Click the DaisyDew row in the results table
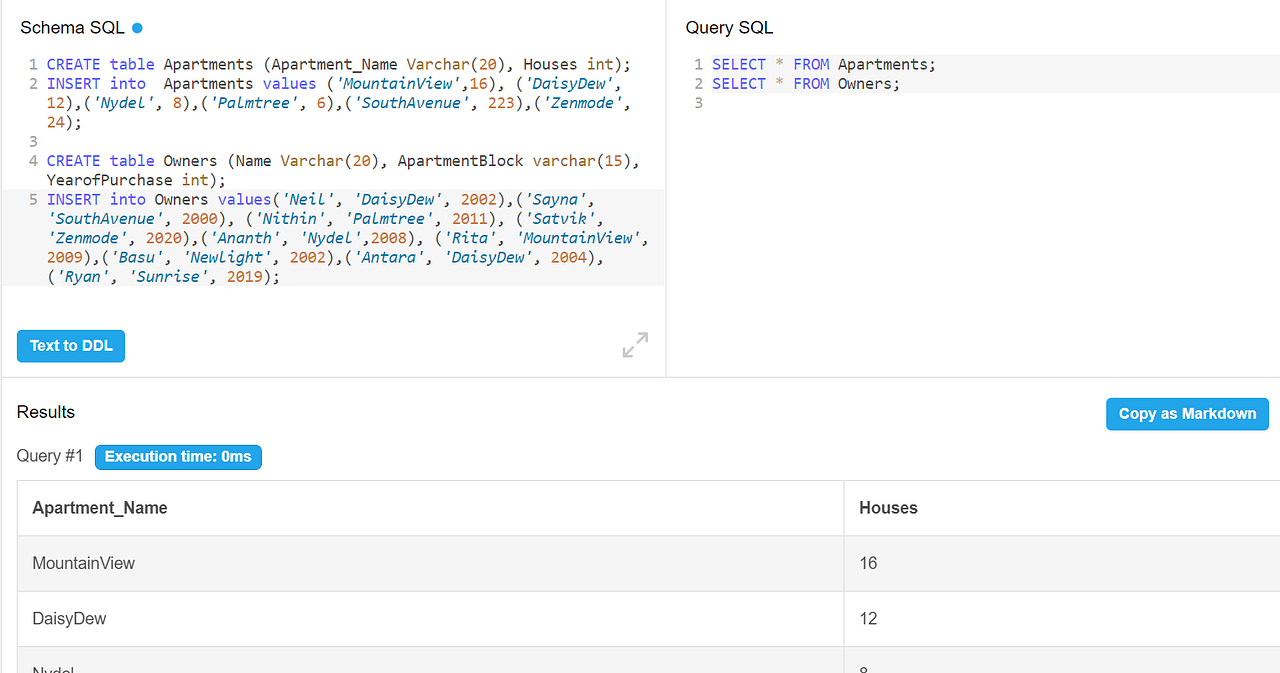The width and height of the screenshot is (1280, 673). [69, 618]
